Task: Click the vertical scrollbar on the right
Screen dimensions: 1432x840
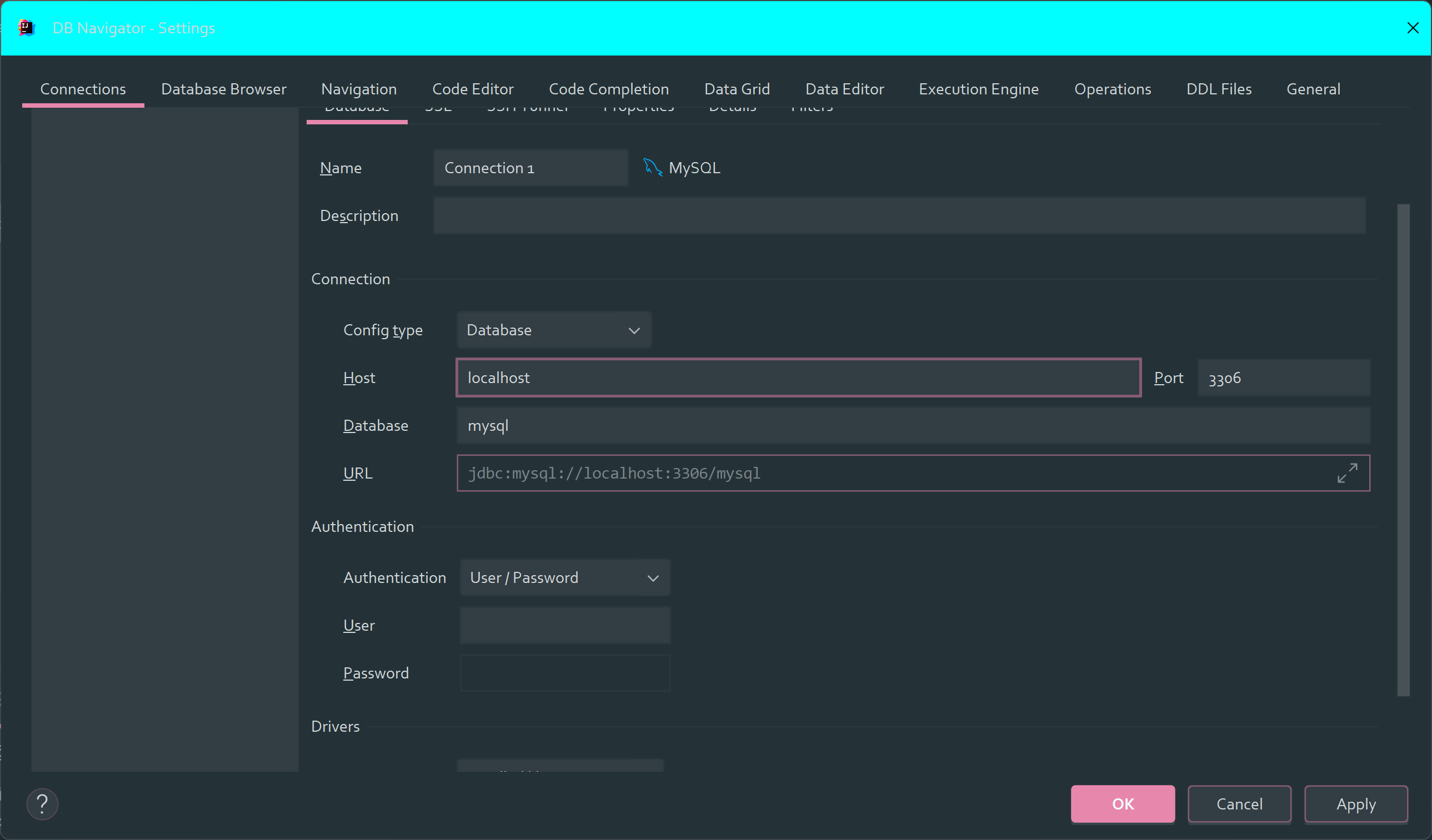Action: tap(1403, 449)
